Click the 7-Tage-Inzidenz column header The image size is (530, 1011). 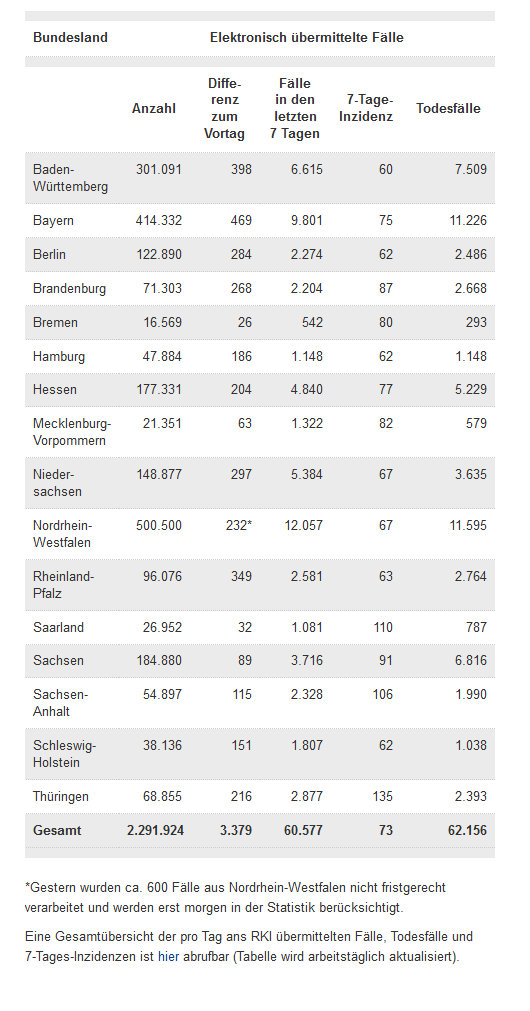pyautogui.click(x=366, y=108)
